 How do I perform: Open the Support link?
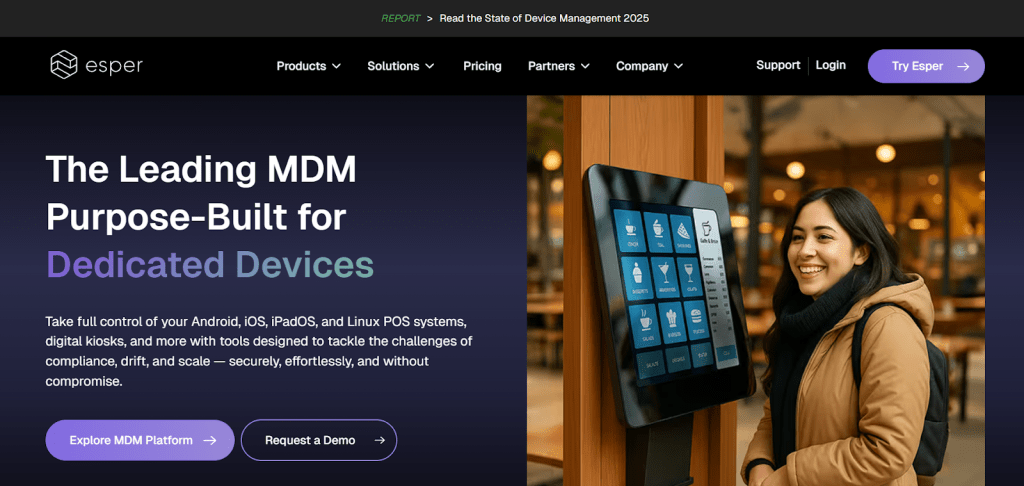pos(778,65)
